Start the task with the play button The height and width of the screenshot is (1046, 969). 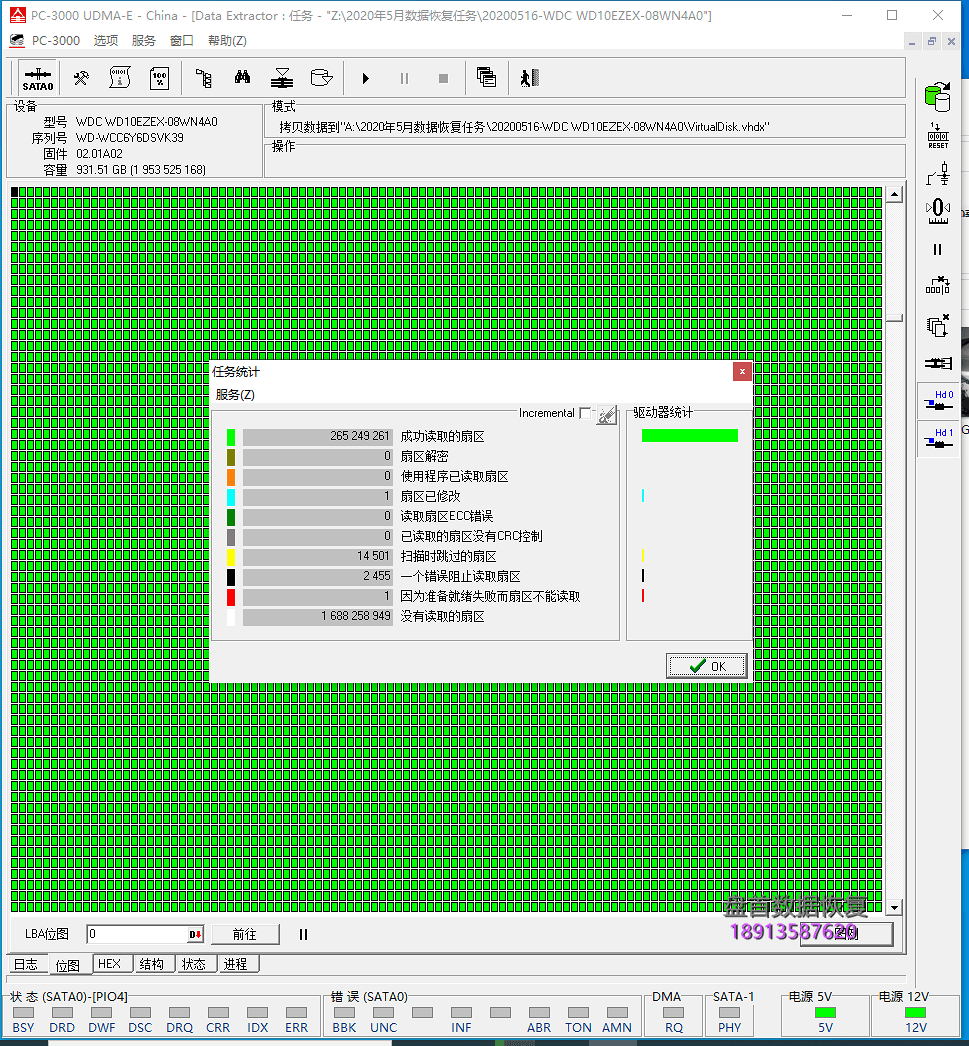point(365,79)
